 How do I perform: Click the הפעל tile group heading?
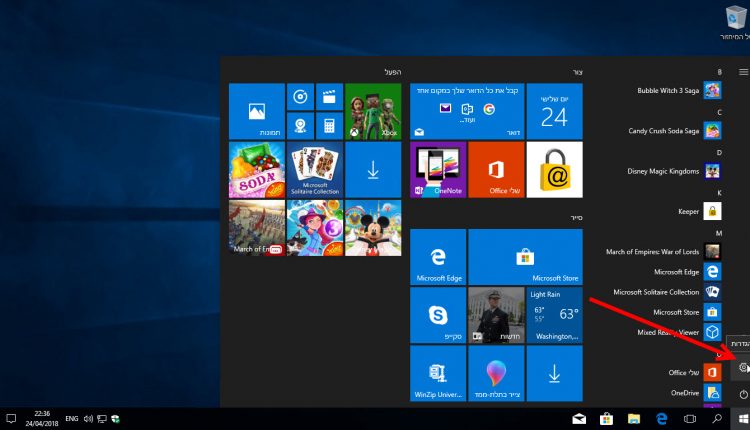coord(393,72)
